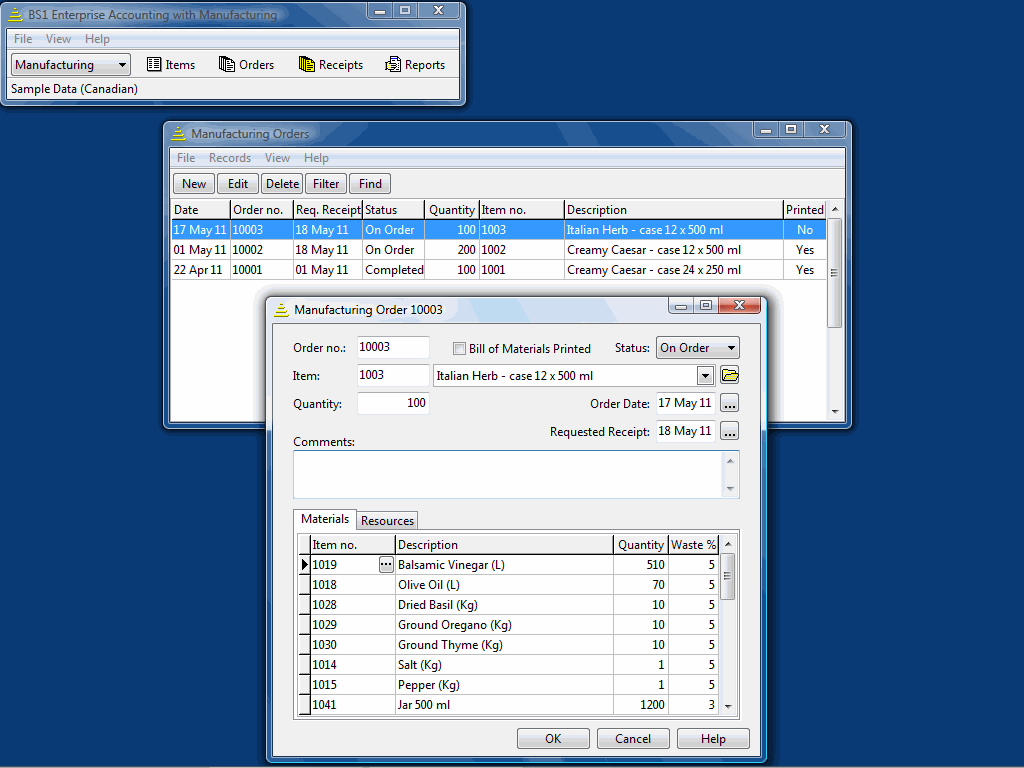Viewport: 1024px width, 768px height.
Task: Click the Manufacturing Orders window title icon
Action: click(x=178, y=134)
